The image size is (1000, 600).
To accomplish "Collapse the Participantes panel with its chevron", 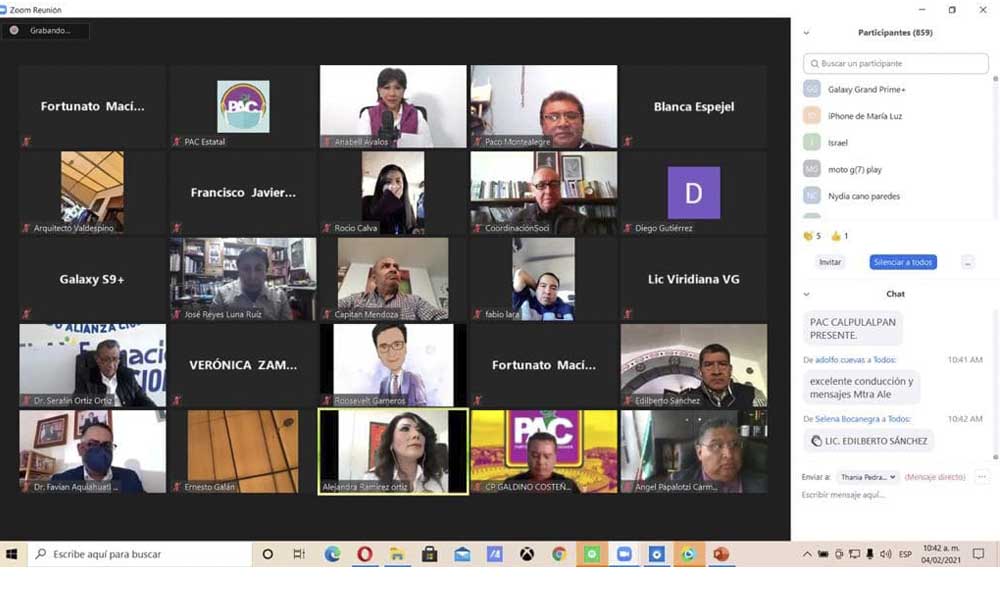I will (807, 33).
